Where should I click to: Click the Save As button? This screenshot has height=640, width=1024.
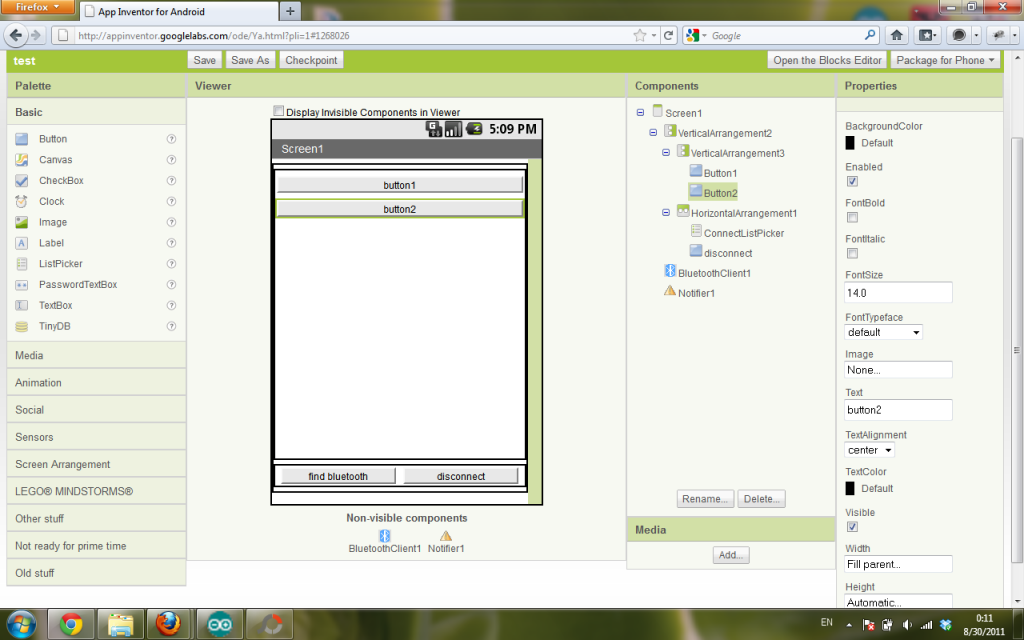[250, 60]
